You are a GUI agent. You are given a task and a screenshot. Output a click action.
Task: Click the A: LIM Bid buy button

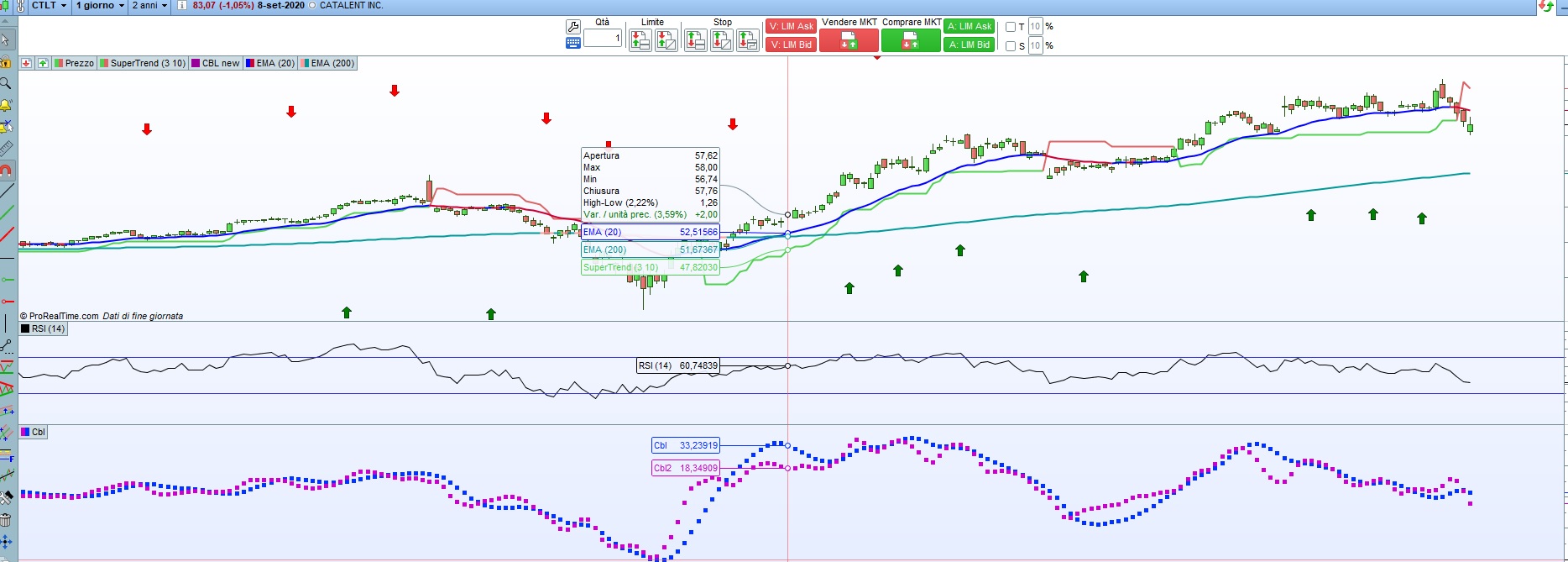[x=970, y=45]
